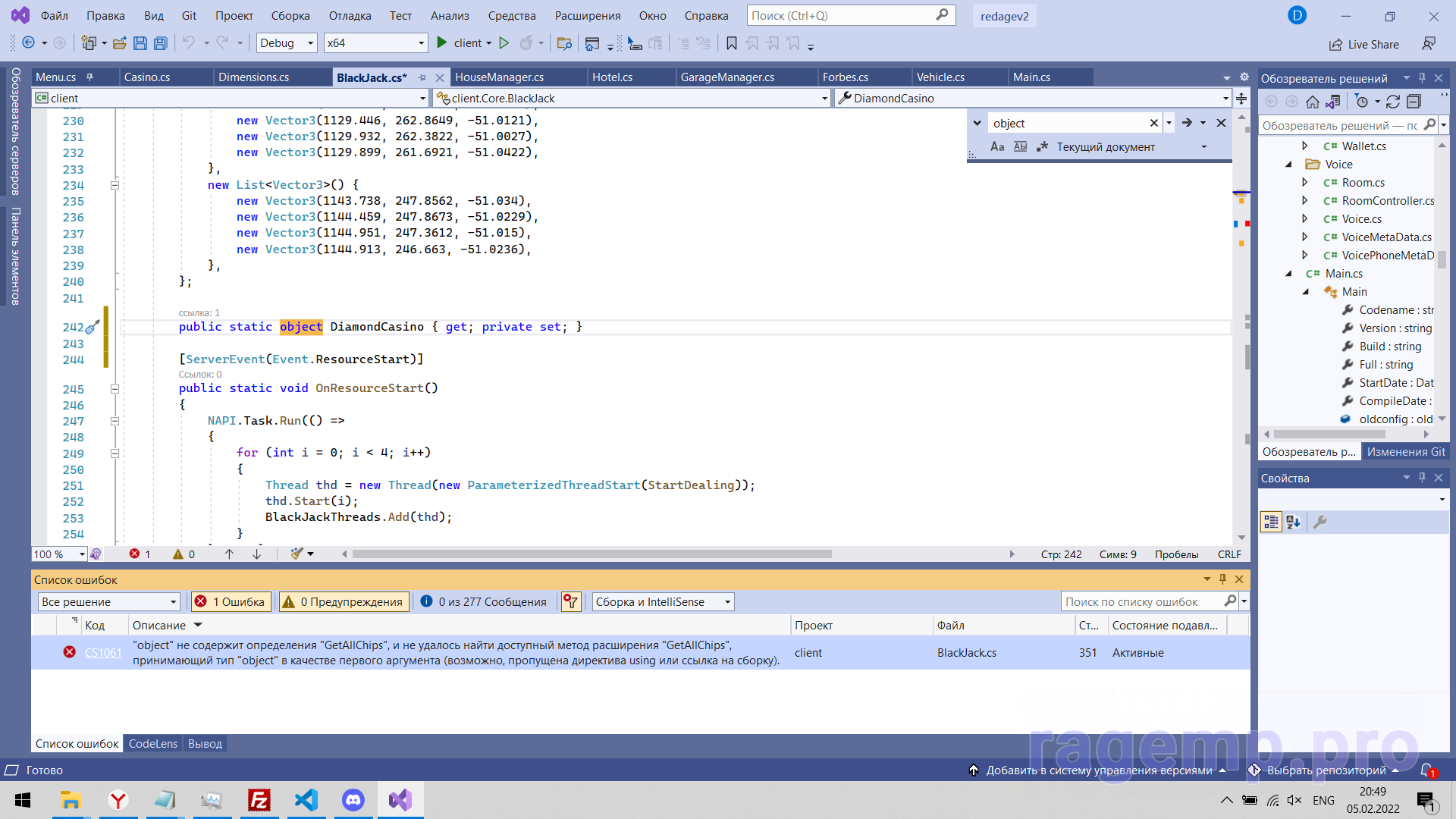Click the property pages wrench icon
Viewport: 1456px width, 819px height.
pyautogui.click(x=1319, y=522)
